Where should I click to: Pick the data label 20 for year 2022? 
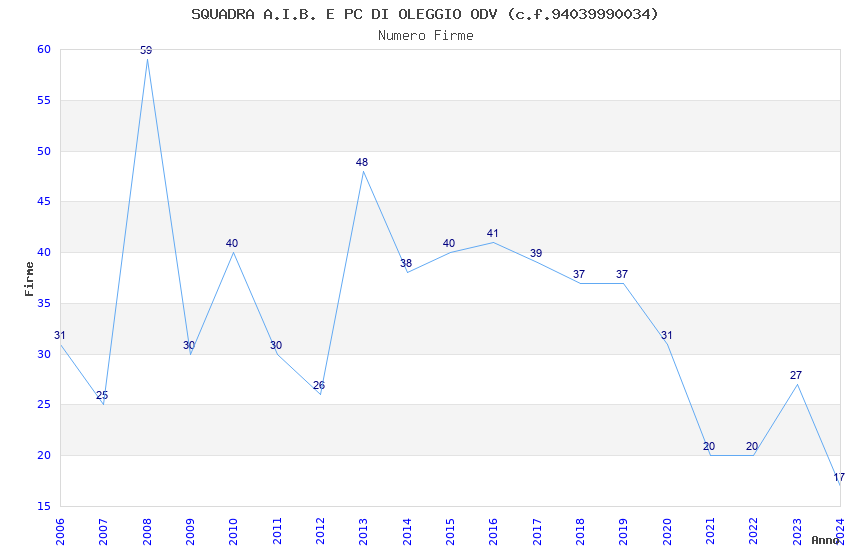[752, 447]
